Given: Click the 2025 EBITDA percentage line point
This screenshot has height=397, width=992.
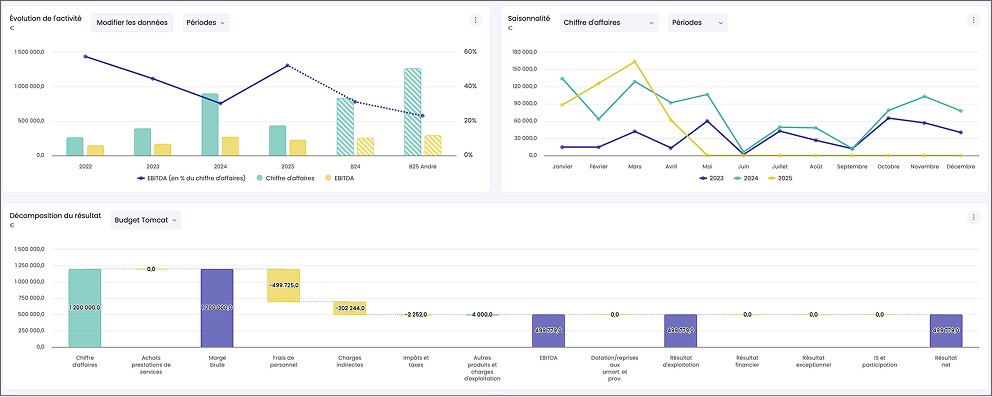Looking at the screenshot, I should tap(287, 65).
